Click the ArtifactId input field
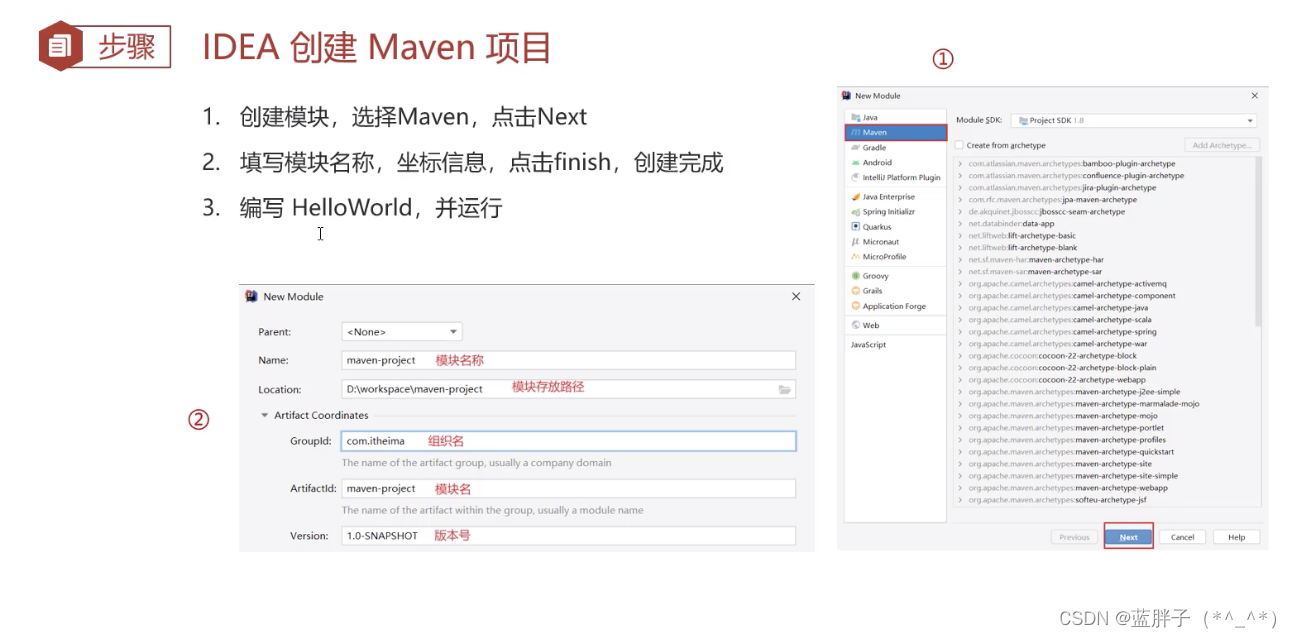Screen dimensions: 1292x638 click(x=568, y=489)
